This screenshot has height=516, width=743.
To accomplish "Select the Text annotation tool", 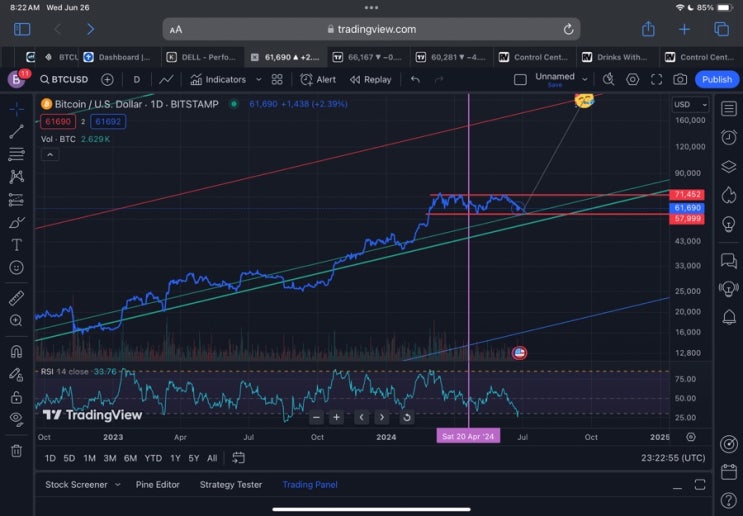I will (17, 245).
